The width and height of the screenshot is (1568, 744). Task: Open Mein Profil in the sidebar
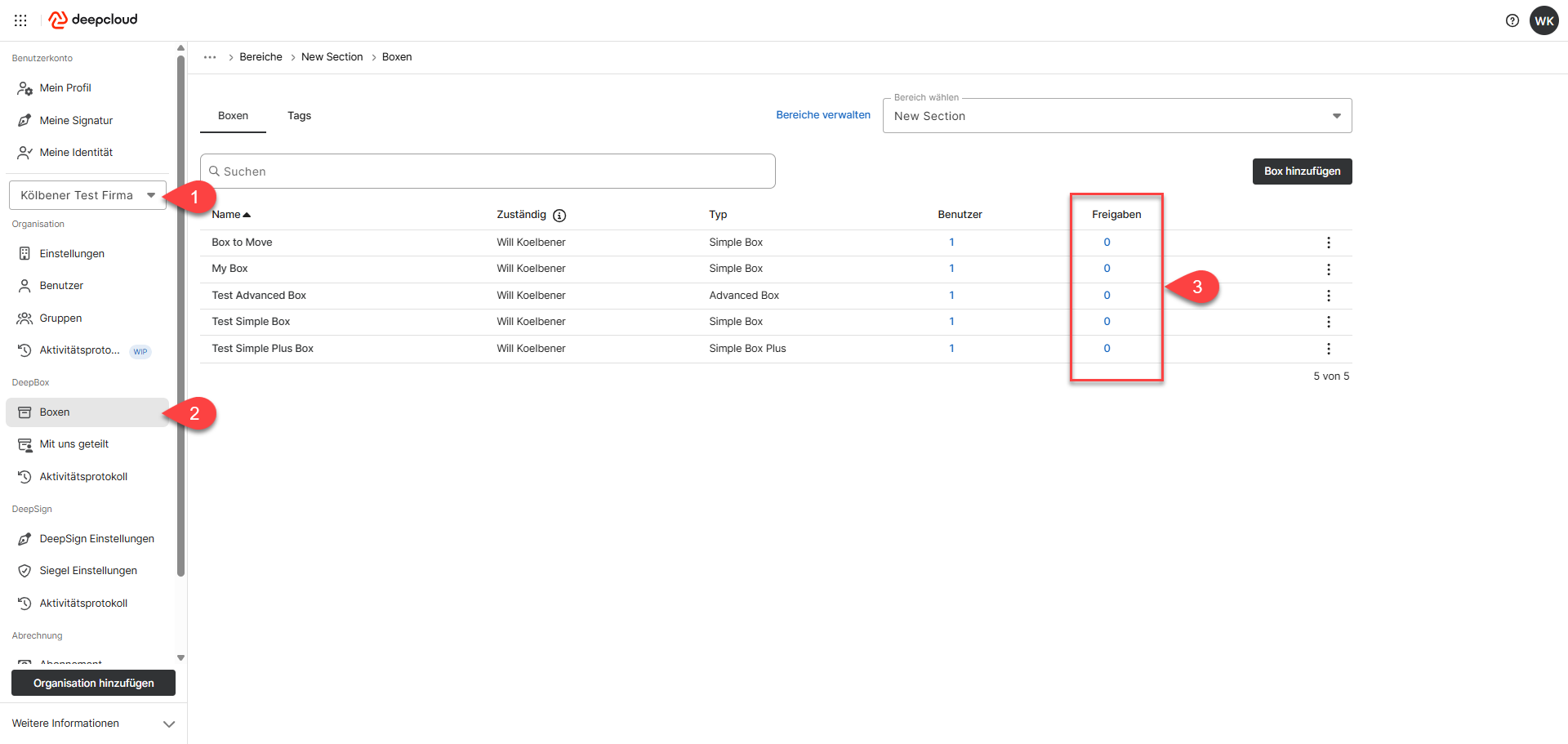[x=65, y=88]
